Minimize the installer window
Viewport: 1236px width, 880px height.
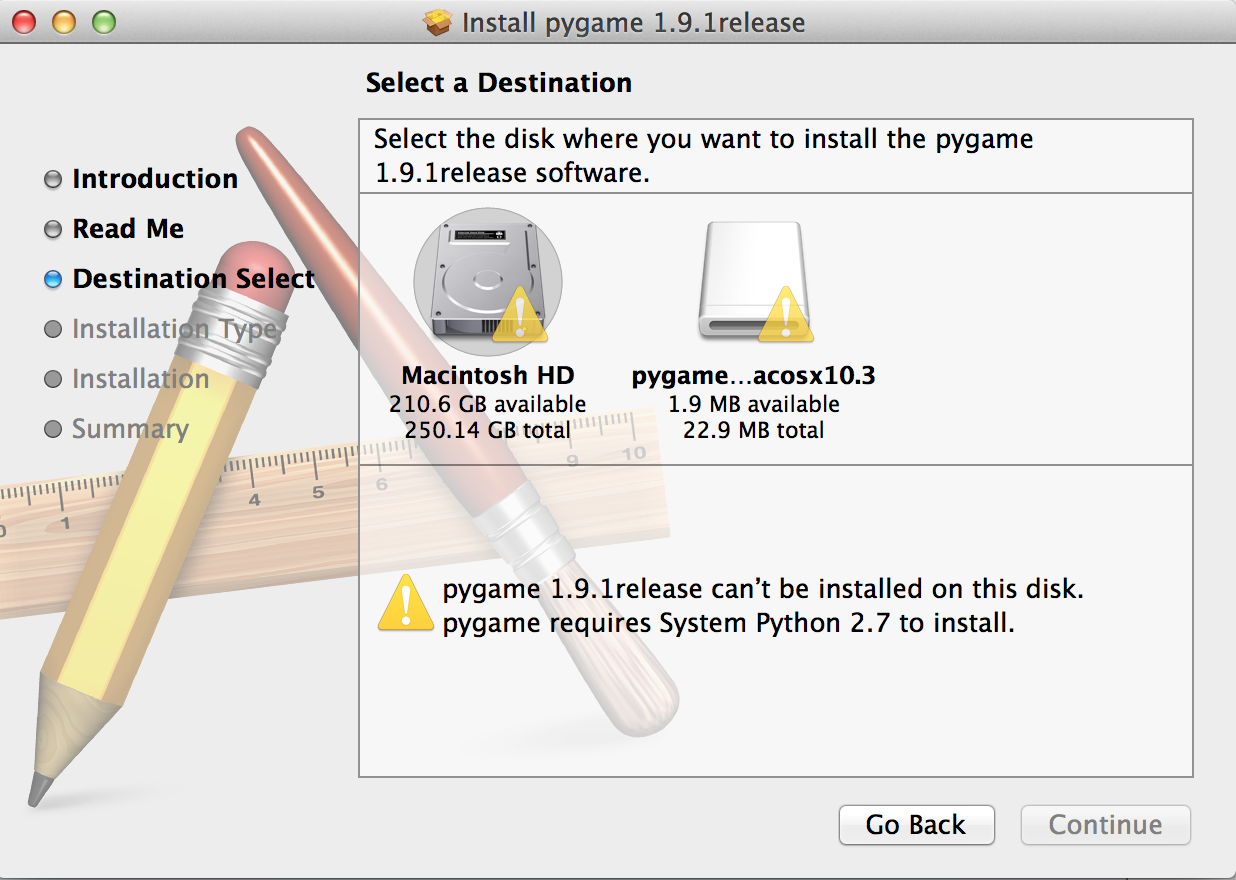coord(63,21)
